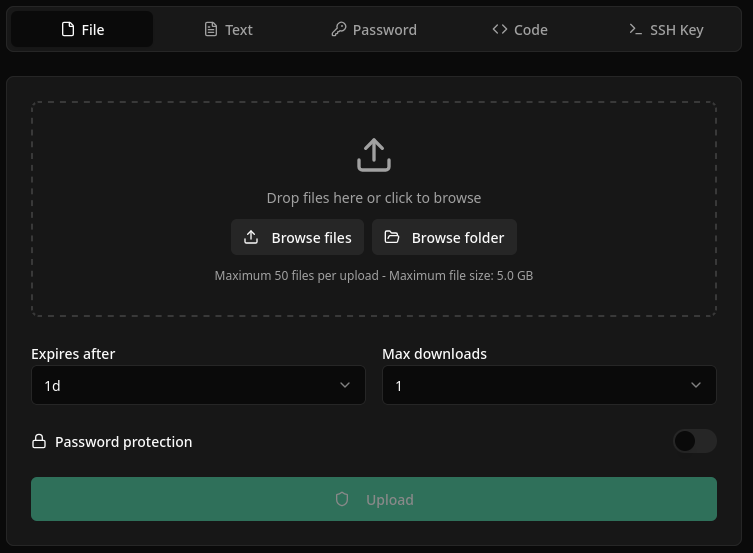Click the upload icon inside Browse files
The image size is (753, 553).
[251, 237]
